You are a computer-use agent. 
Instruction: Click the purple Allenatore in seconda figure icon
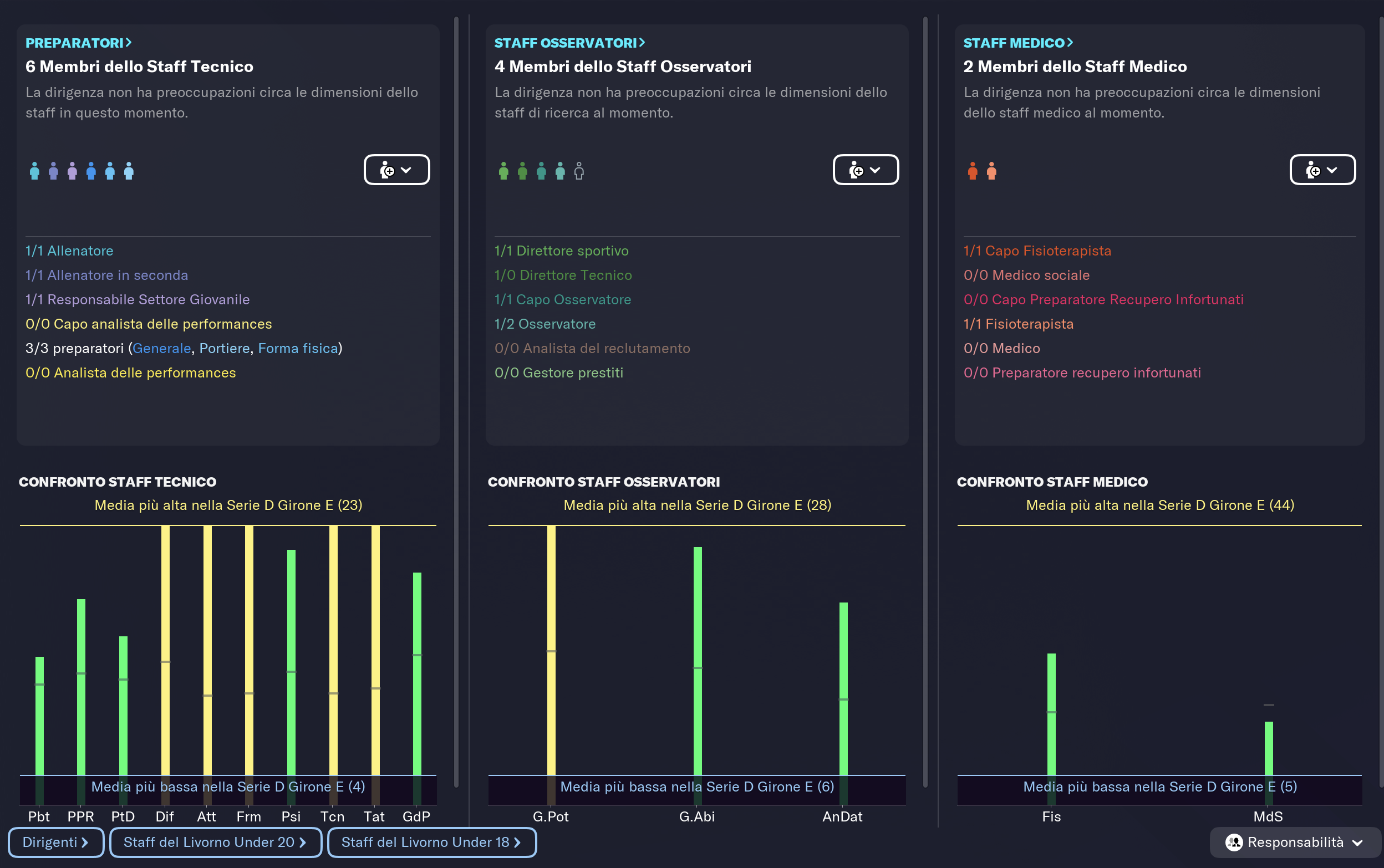pos(53,171)
